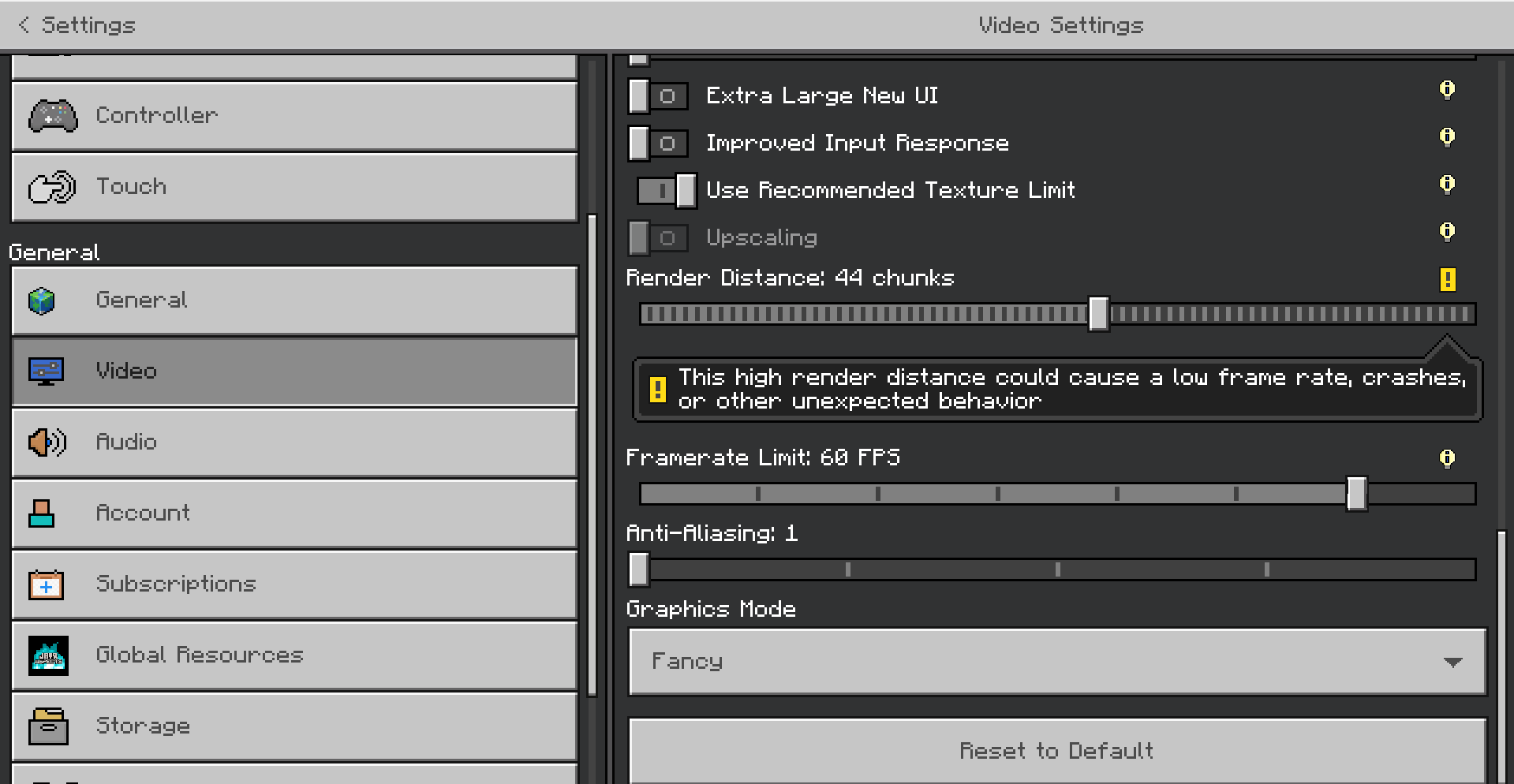Viewport: 1514px width, 784px height.
Task: Enable the Extra Large New UI toggle
Action: pos(658,96)
